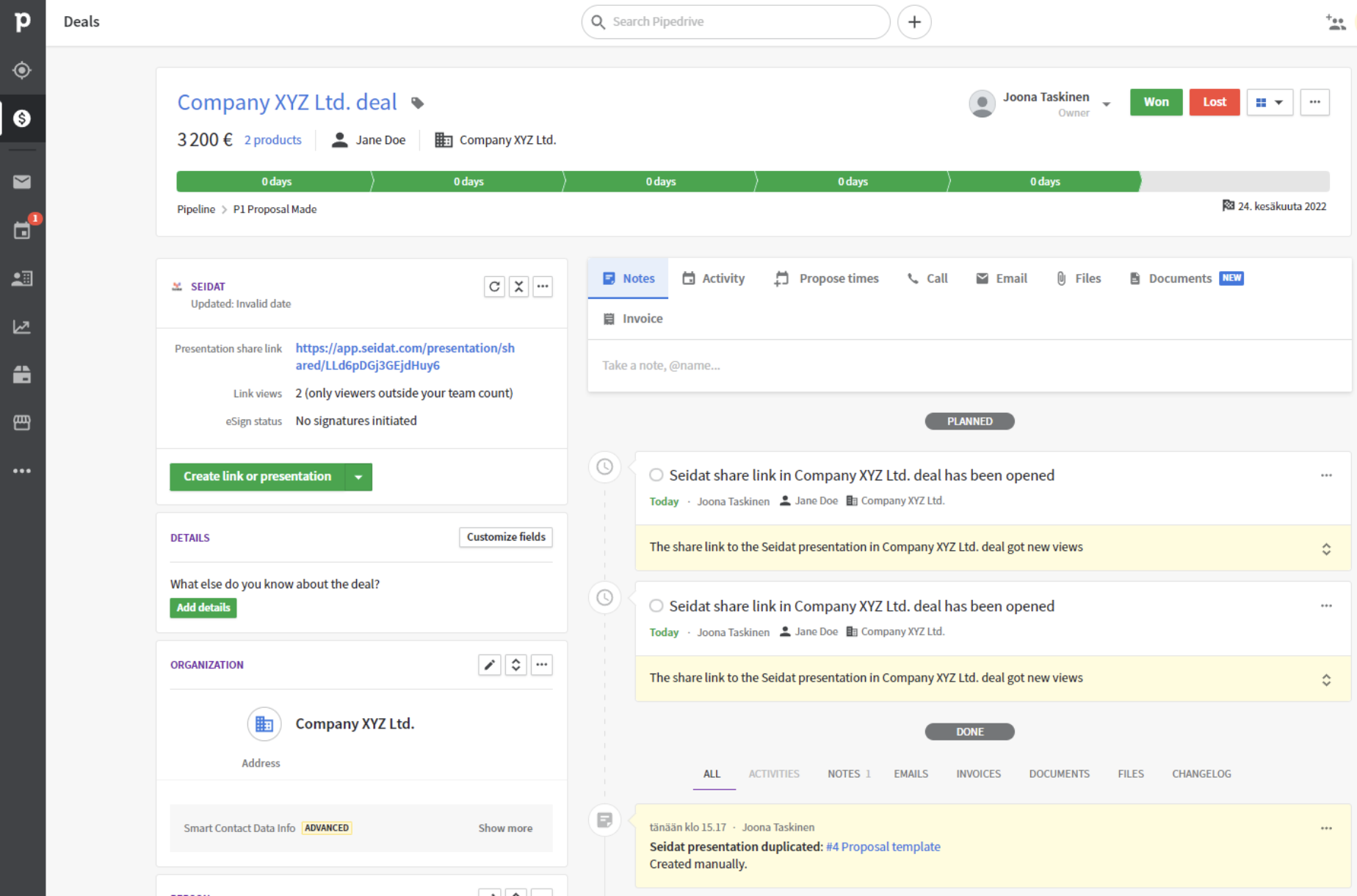Open options for first planned activity
Screen dimensions: 1357x896
(1326, 475)
